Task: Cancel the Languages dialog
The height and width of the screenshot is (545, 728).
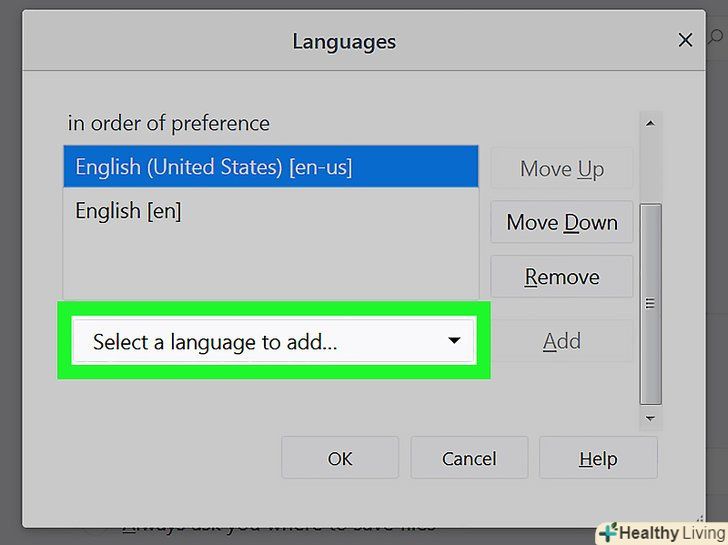Action: tap(469, 459)
